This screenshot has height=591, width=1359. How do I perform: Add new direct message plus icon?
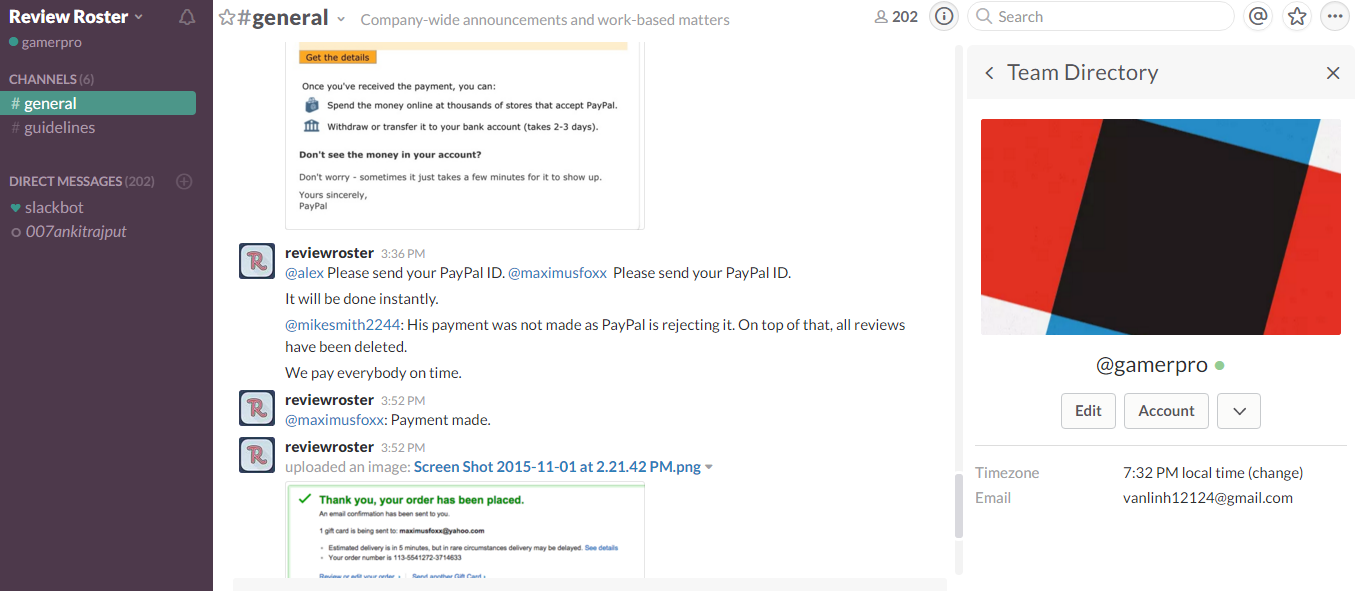click(x=184, y=181)
